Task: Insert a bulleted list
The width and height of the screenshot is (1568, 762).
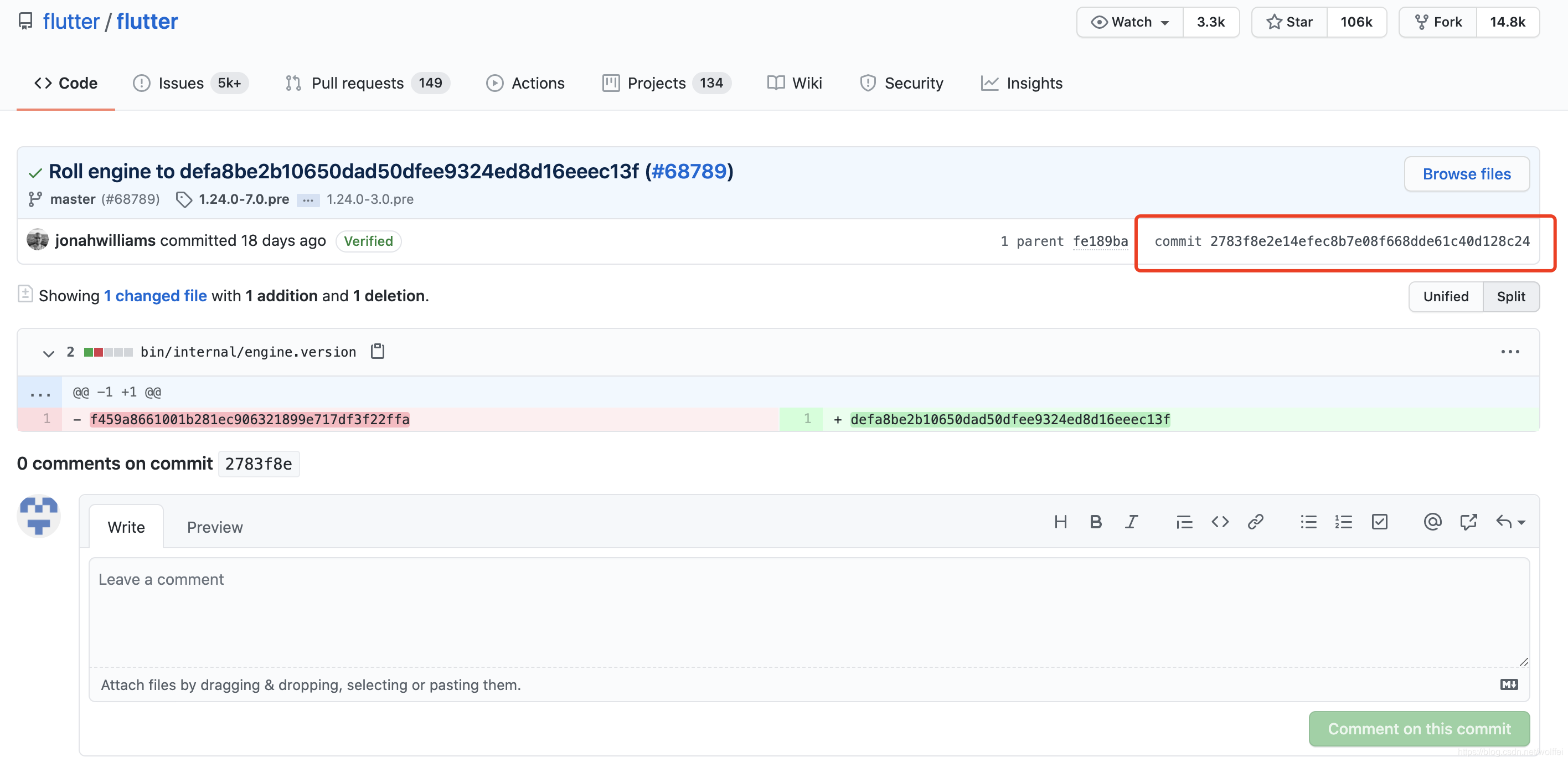Action: (x=1308, y=522)
